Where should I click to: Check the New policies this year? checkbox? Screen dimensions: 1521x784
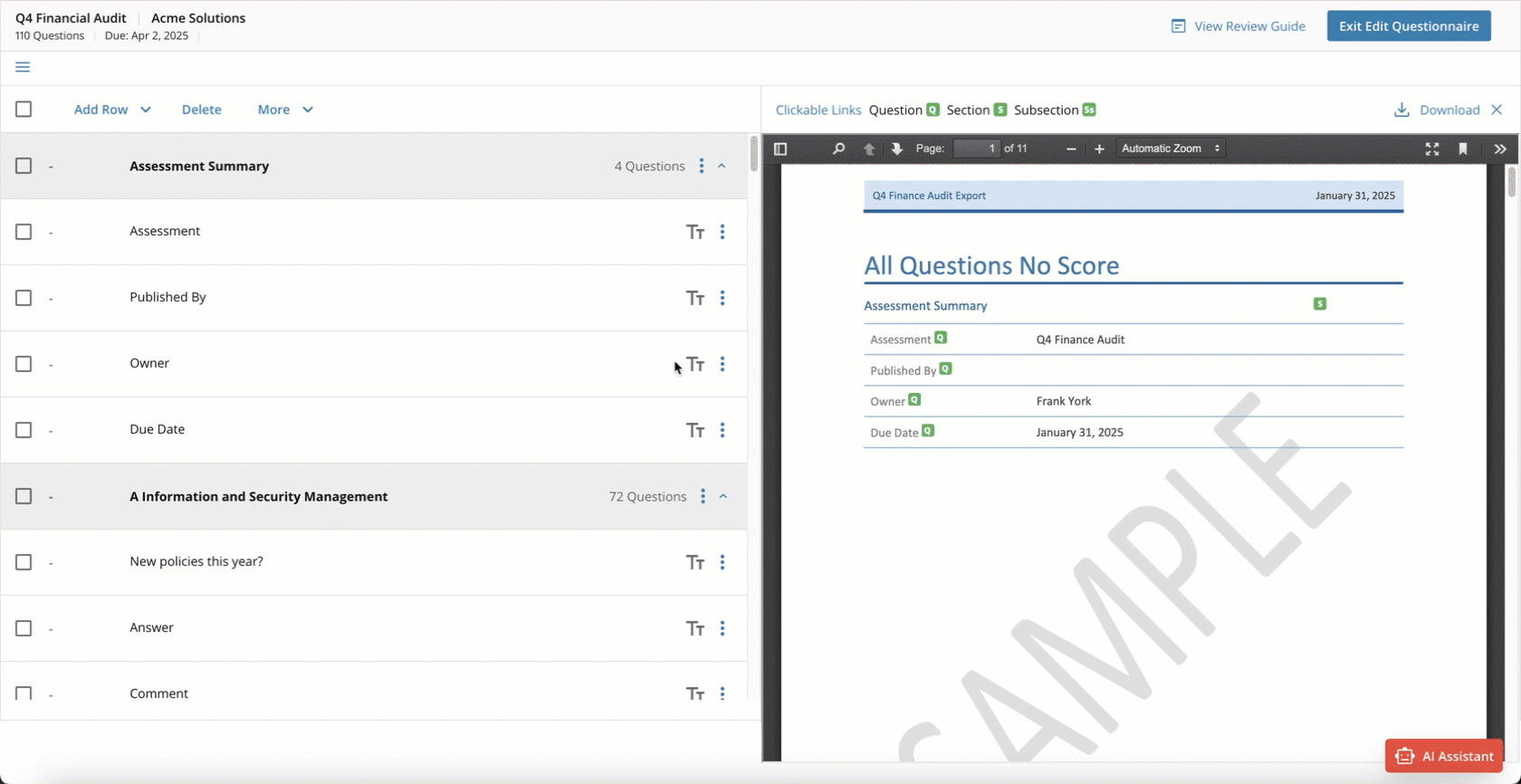pyautogui.click(x=24, y=562)
